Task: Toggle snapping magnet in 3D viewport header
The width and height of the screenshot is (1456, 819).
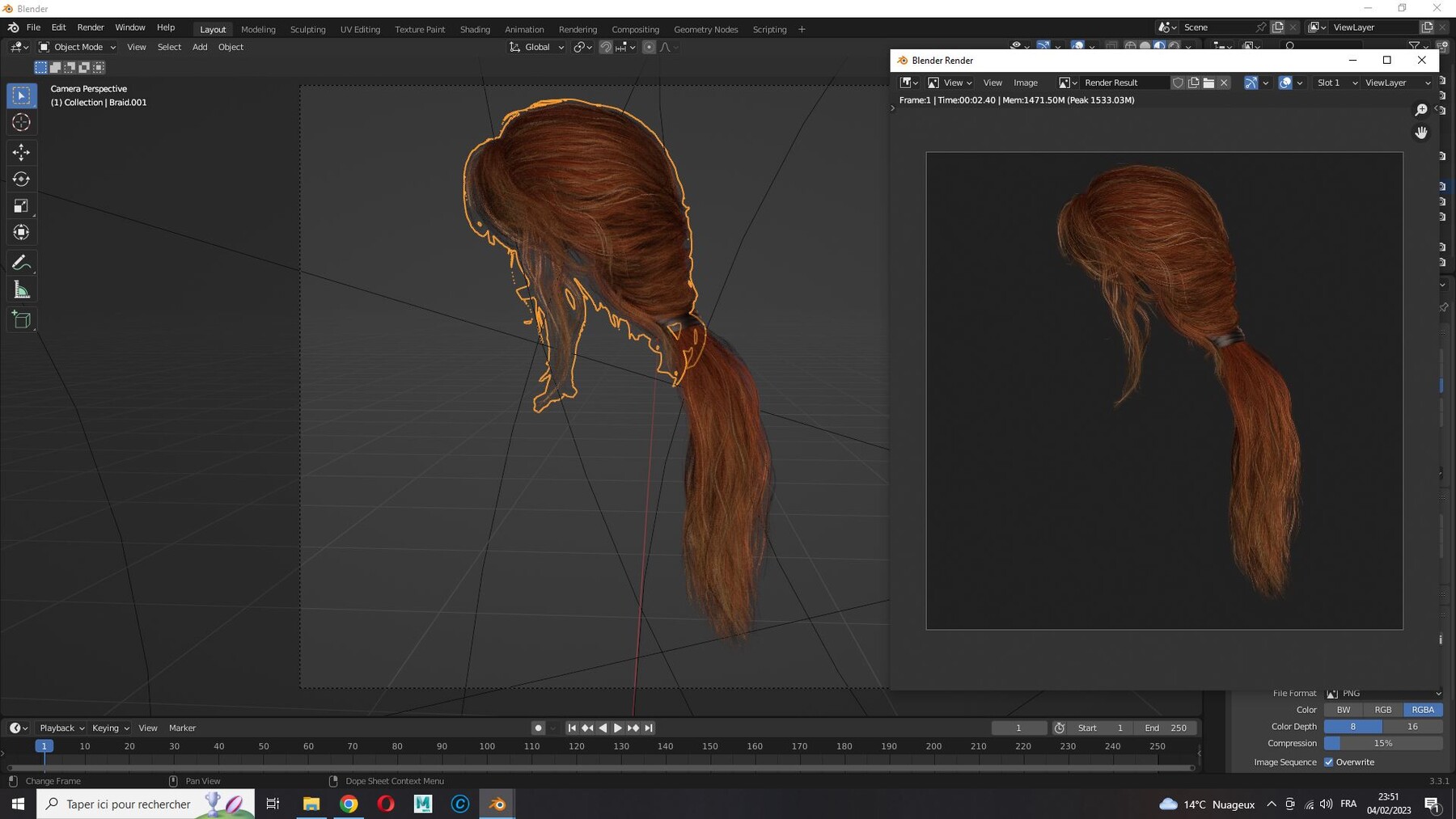Action: 605,47
